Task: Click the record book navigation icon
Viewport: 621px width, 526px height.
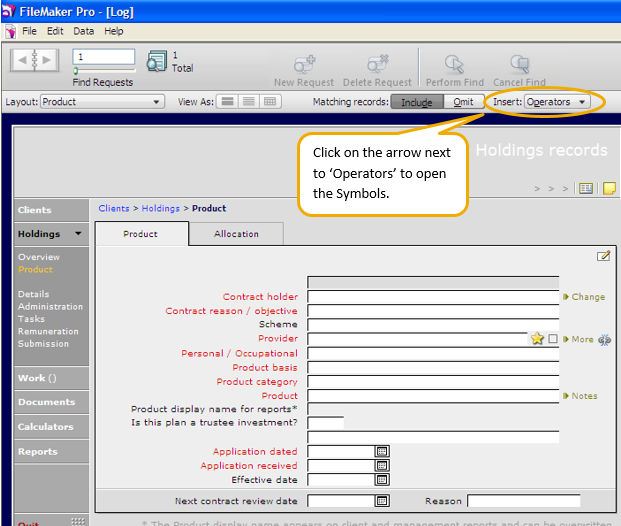Action: pyautogui.click(x=34, y=60)
